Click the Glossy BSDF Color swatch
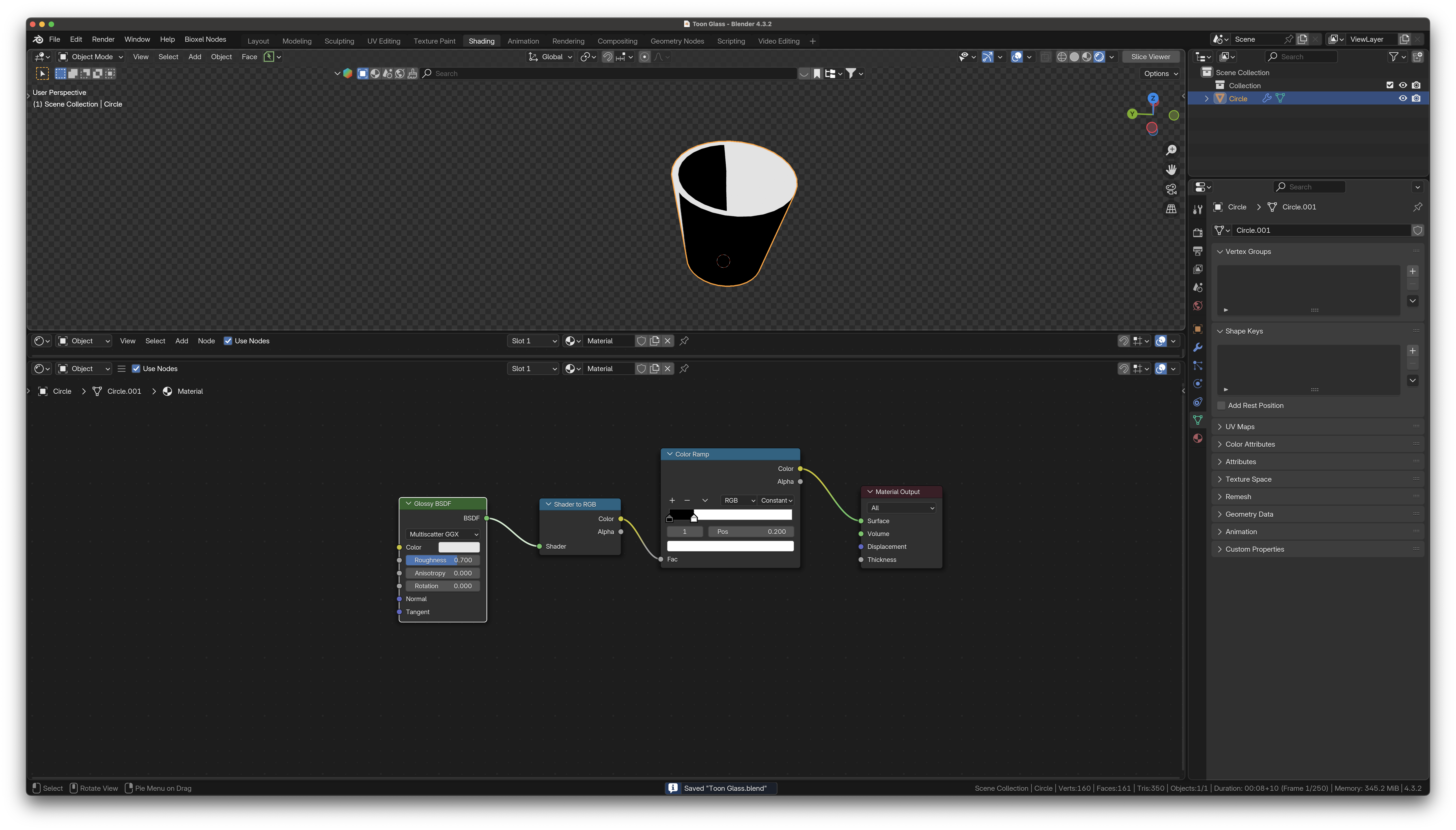1456x830 pixels. click(x=459, y=547)
